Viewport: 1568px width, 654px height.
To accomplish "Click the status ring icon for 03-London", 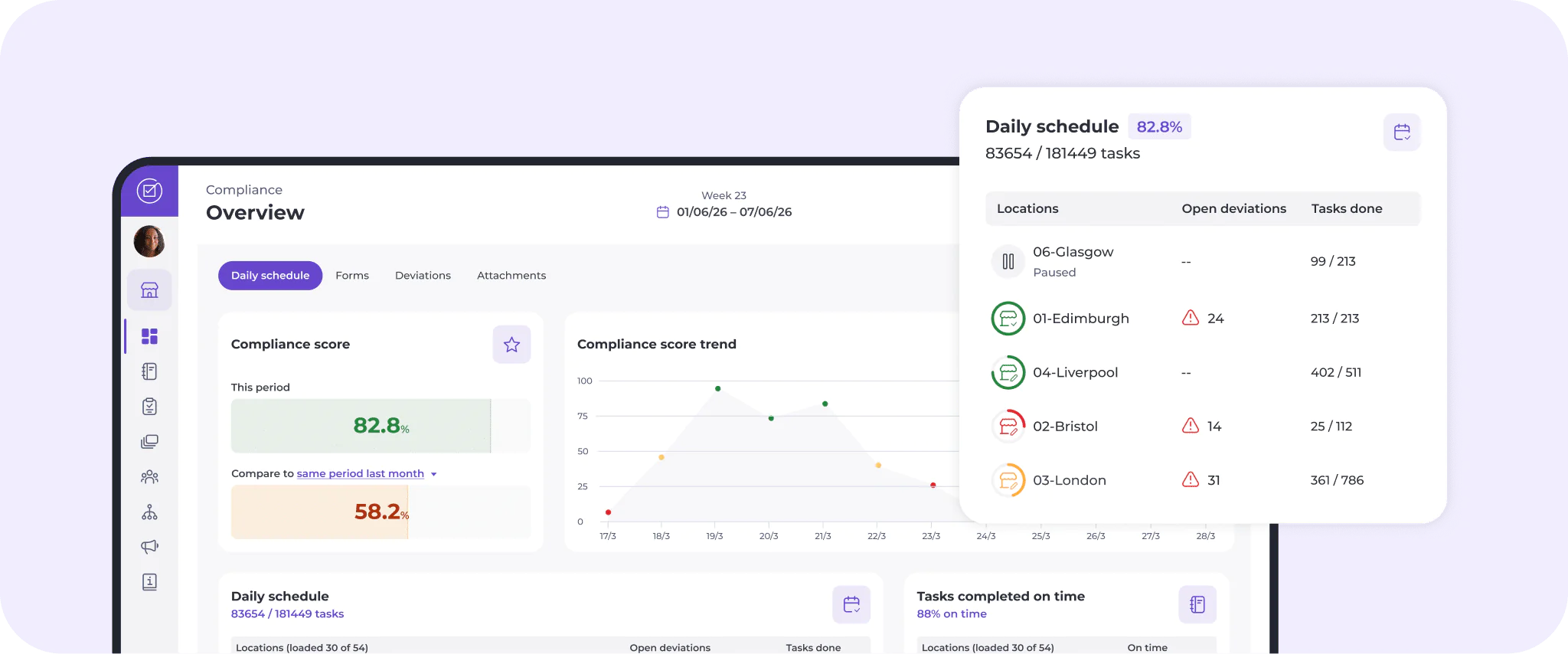I will coord(1008,481).
